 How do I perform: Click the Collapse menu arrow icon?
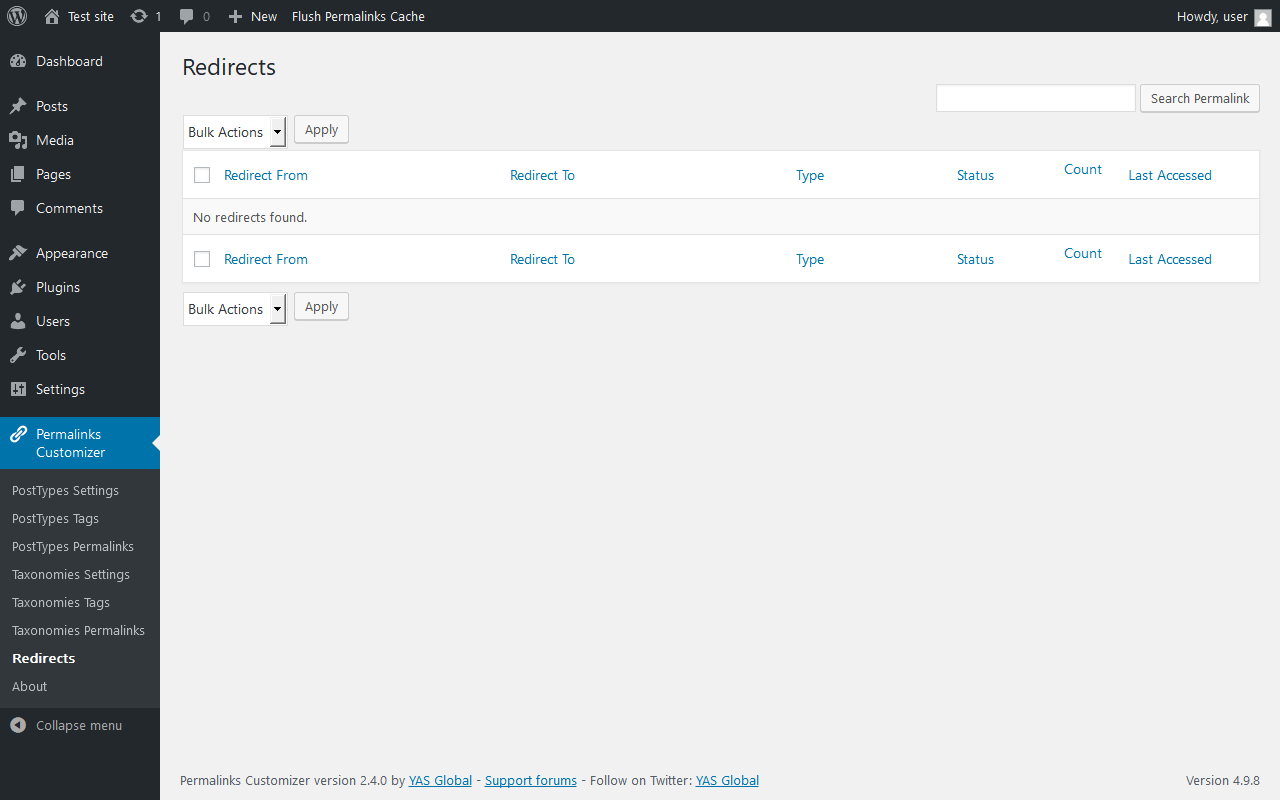tap(18, 725)
